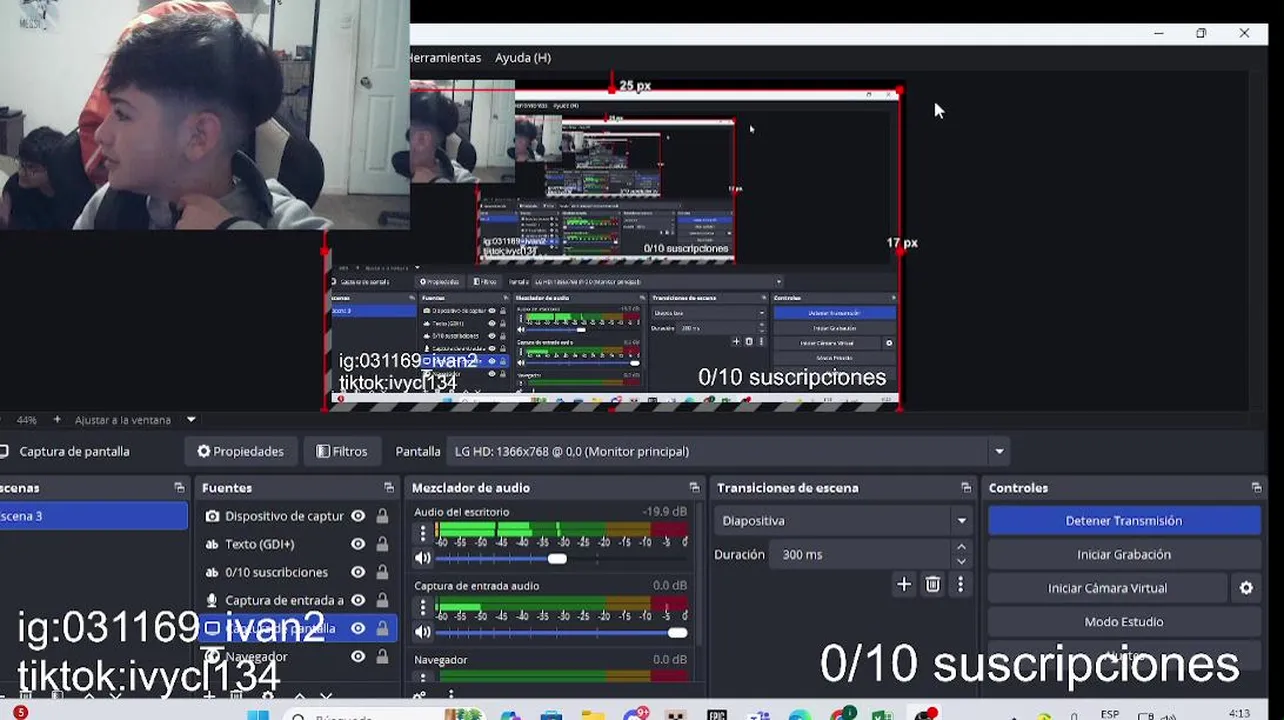Image resolution: width=1284 pixels, height=720 pixels.
Task: Click Iniciar Grabación button
Action: [1124, 554]
